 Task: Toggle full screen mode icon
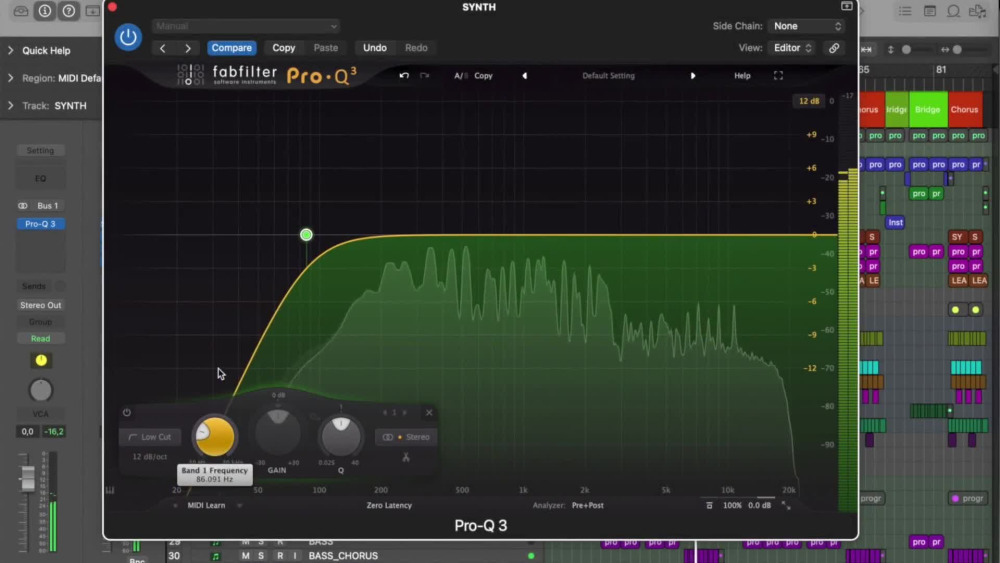pos(778,76)
